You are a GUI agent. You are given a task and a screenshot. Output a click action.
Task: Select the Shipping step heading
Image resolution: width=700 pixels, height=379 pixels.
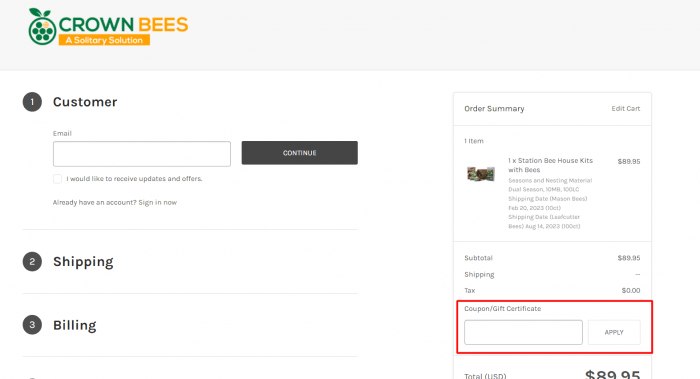(x=83, y=262)
